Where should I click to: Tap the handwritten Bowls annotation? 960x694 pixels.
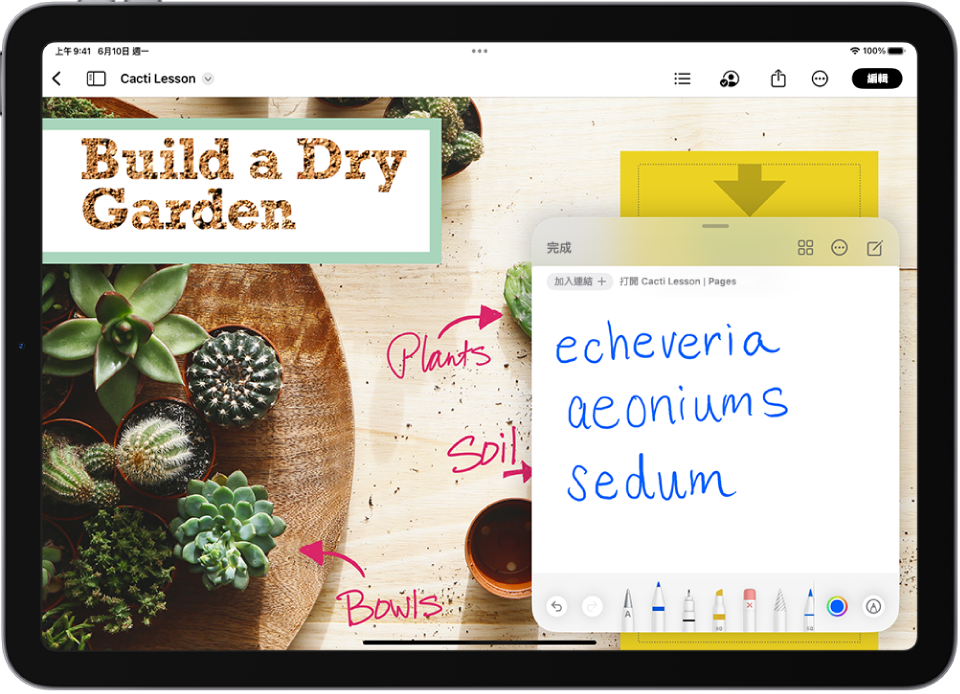[x=391, y=606]
